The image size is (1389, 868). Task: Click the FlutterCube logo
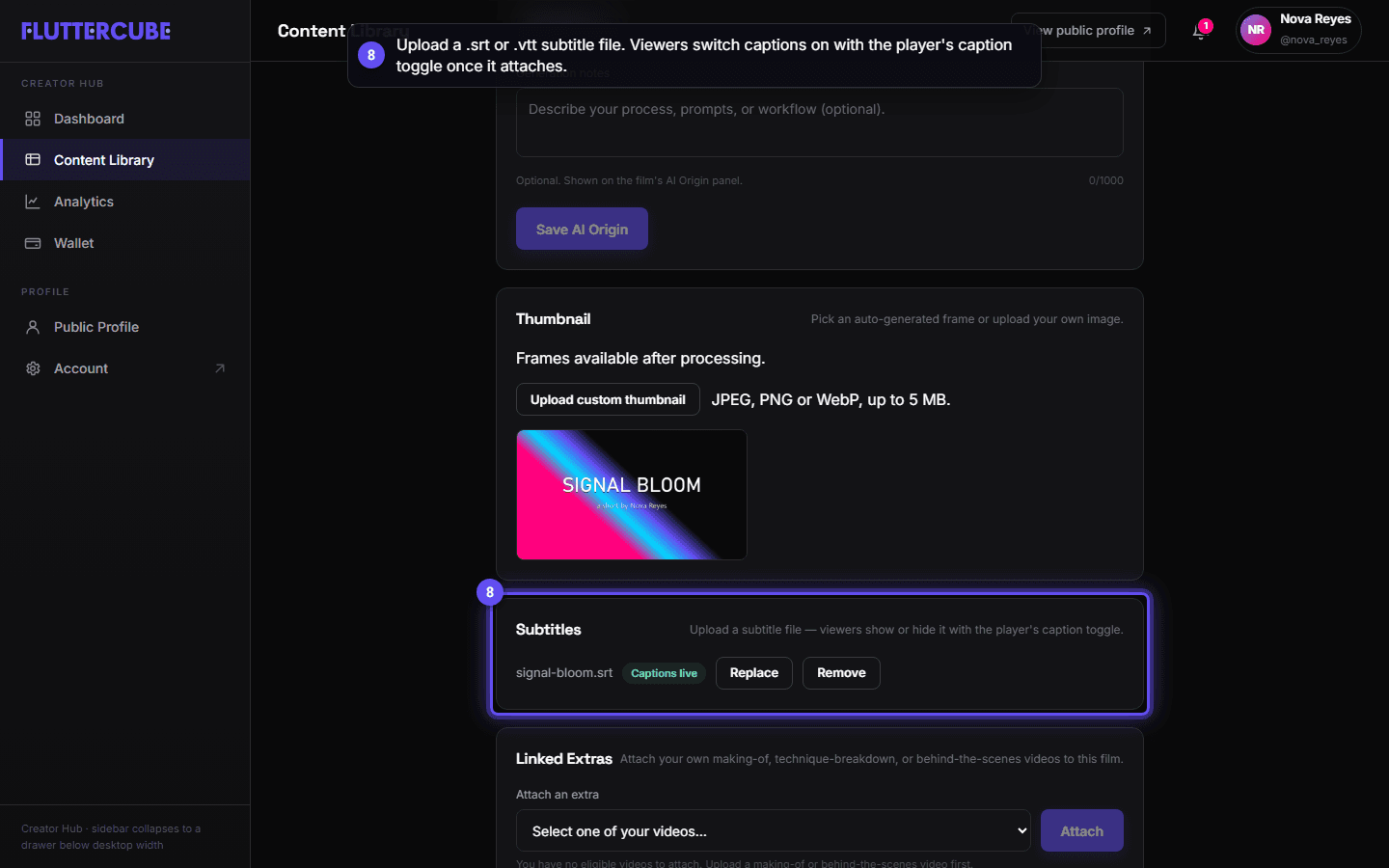(96, 31)
